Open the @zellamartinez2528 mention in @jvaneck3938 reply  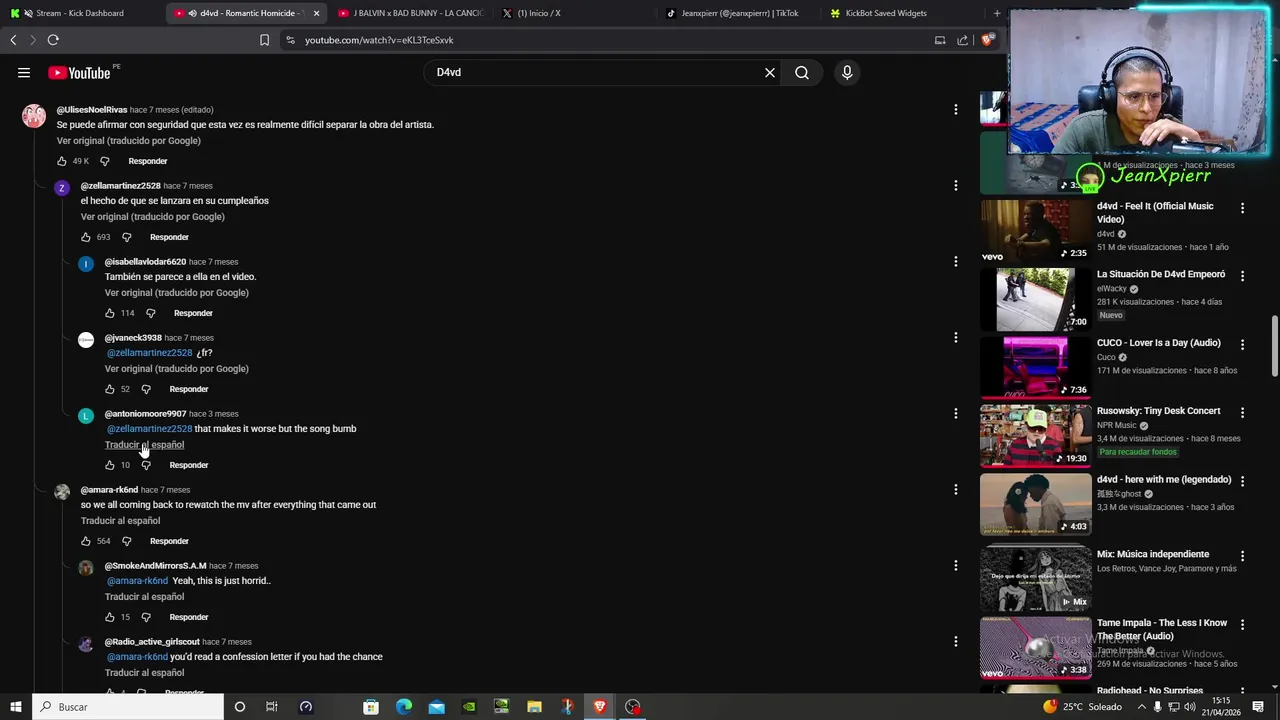point(150,353)
